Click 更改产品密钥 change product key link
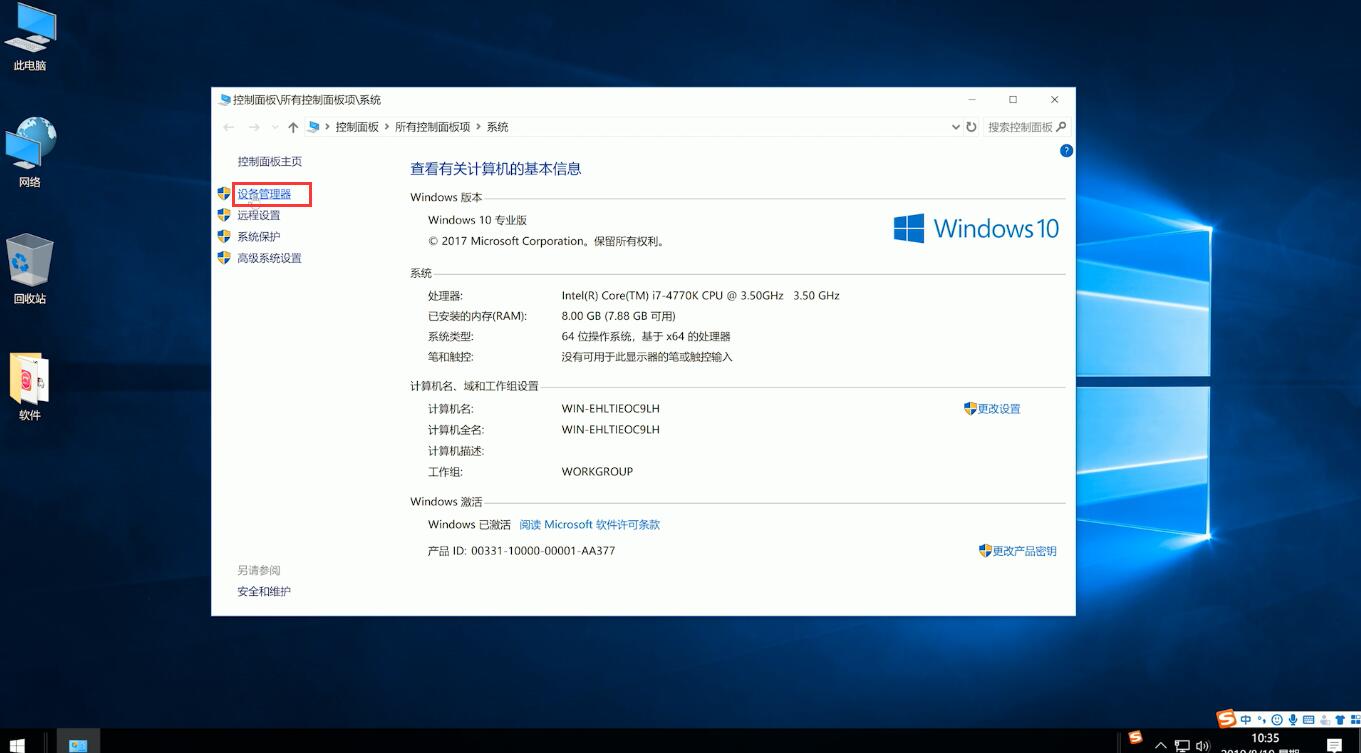The width and height of the screenshot is (1361, 753). (1024, 551)
